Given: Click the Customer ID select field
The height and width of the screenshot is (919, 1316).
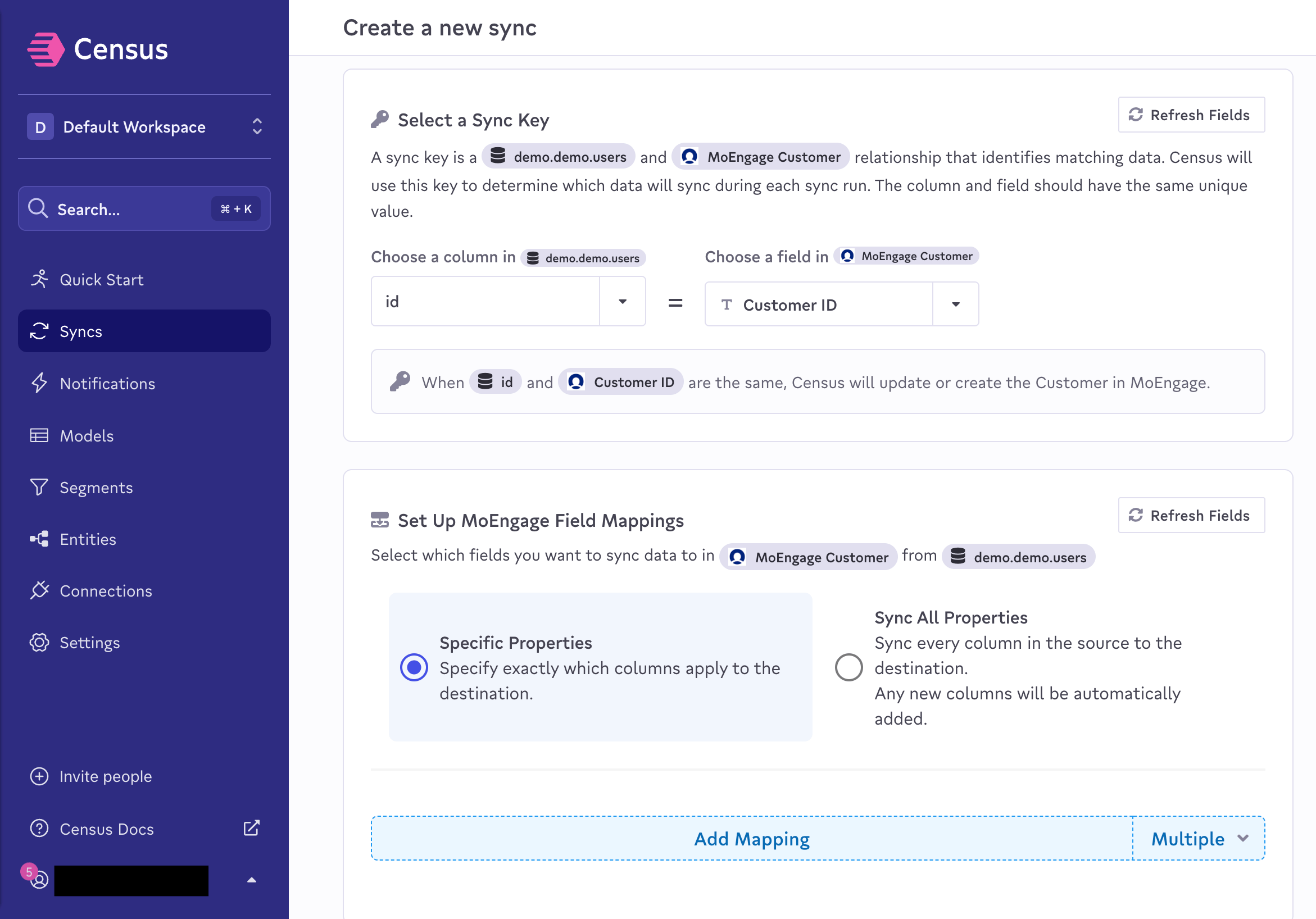Looking at the screenshot, I should tap(841, 304).
